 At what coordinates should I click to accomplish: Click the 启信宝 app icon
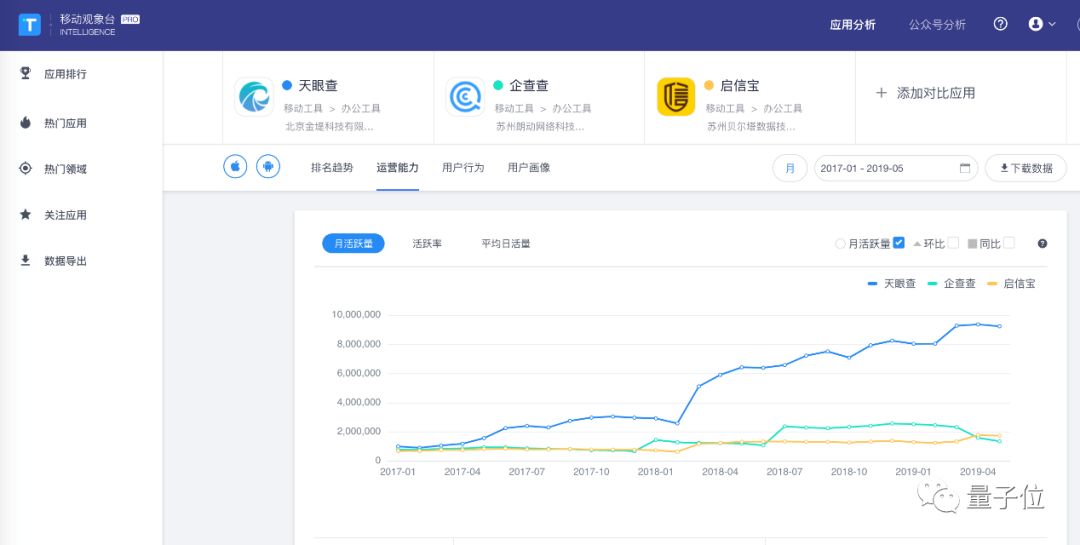pos(676,96)
